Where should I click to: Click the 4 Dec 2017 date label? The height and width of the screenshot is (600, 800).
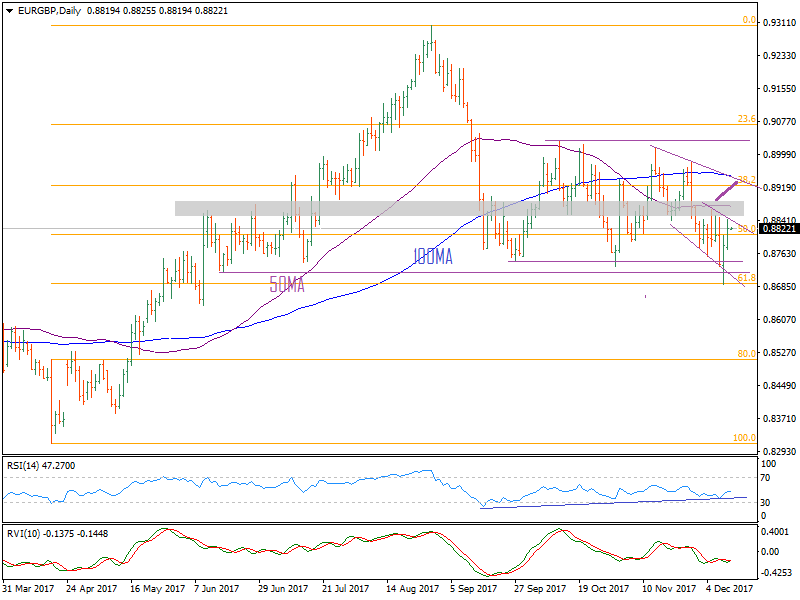[729, 590]
